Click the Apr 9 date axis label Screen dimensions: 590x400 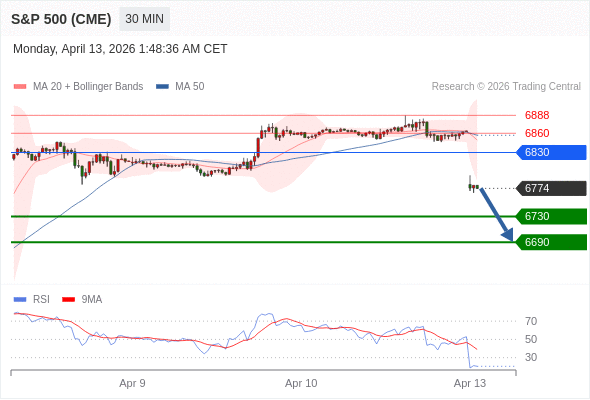pyautogui.click(x=132, y=383)
